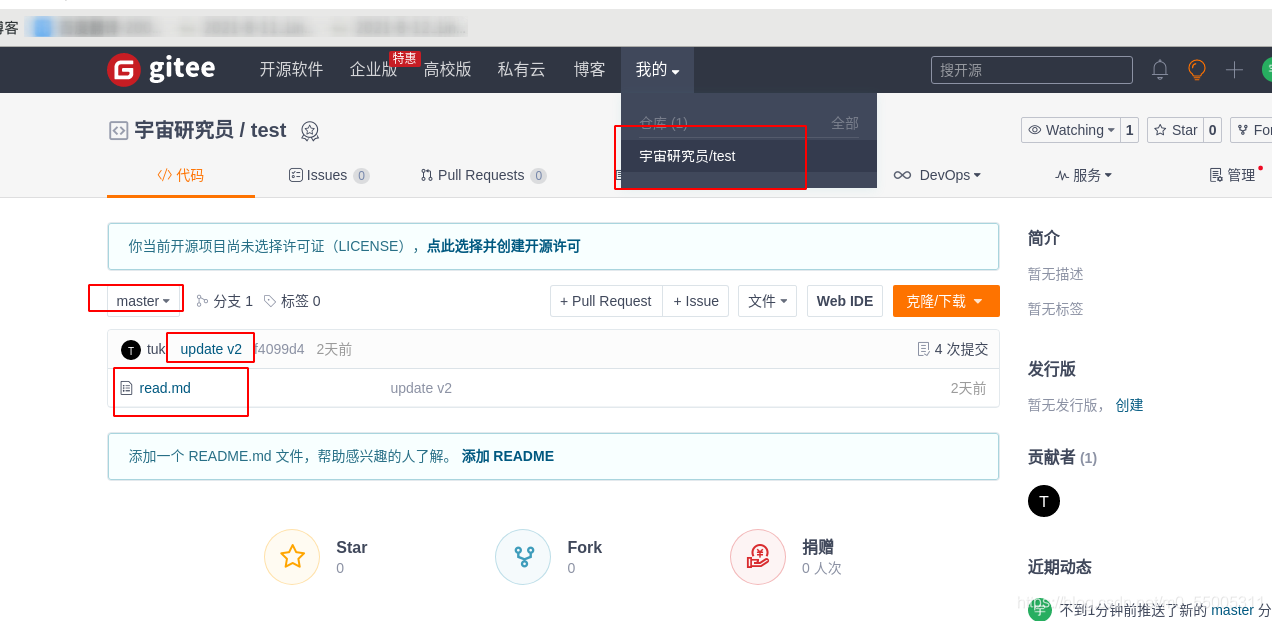
Task: Expand the 服务 menu
Action: coord(1083,175)
